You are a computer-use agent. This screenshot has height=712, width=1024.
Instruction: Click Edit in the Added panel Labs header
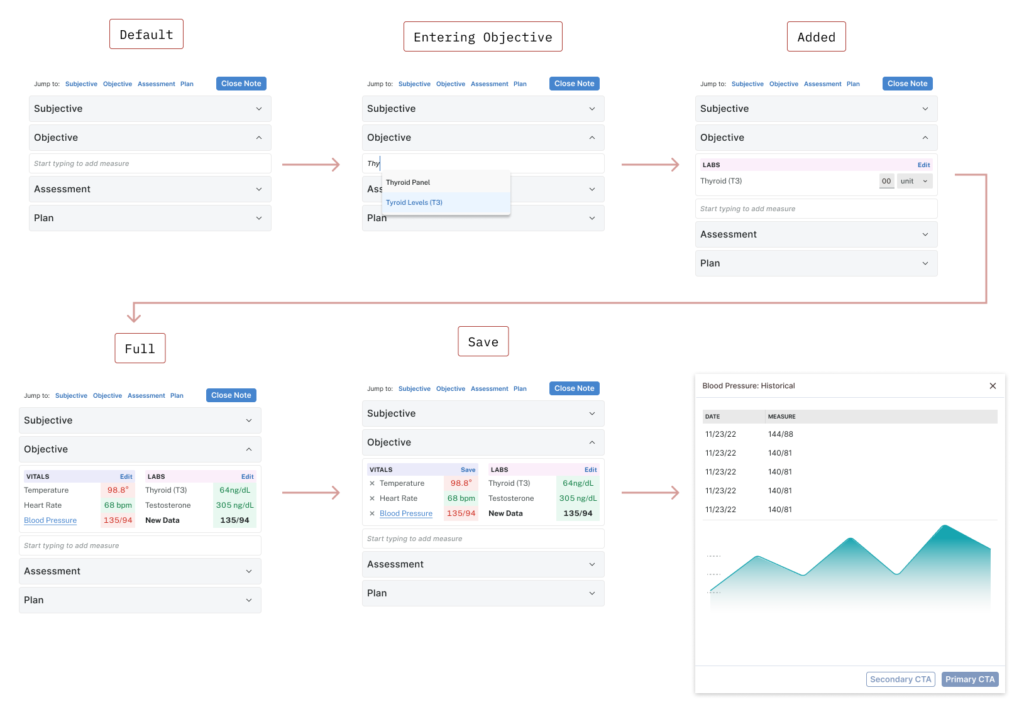pos(923,165)
